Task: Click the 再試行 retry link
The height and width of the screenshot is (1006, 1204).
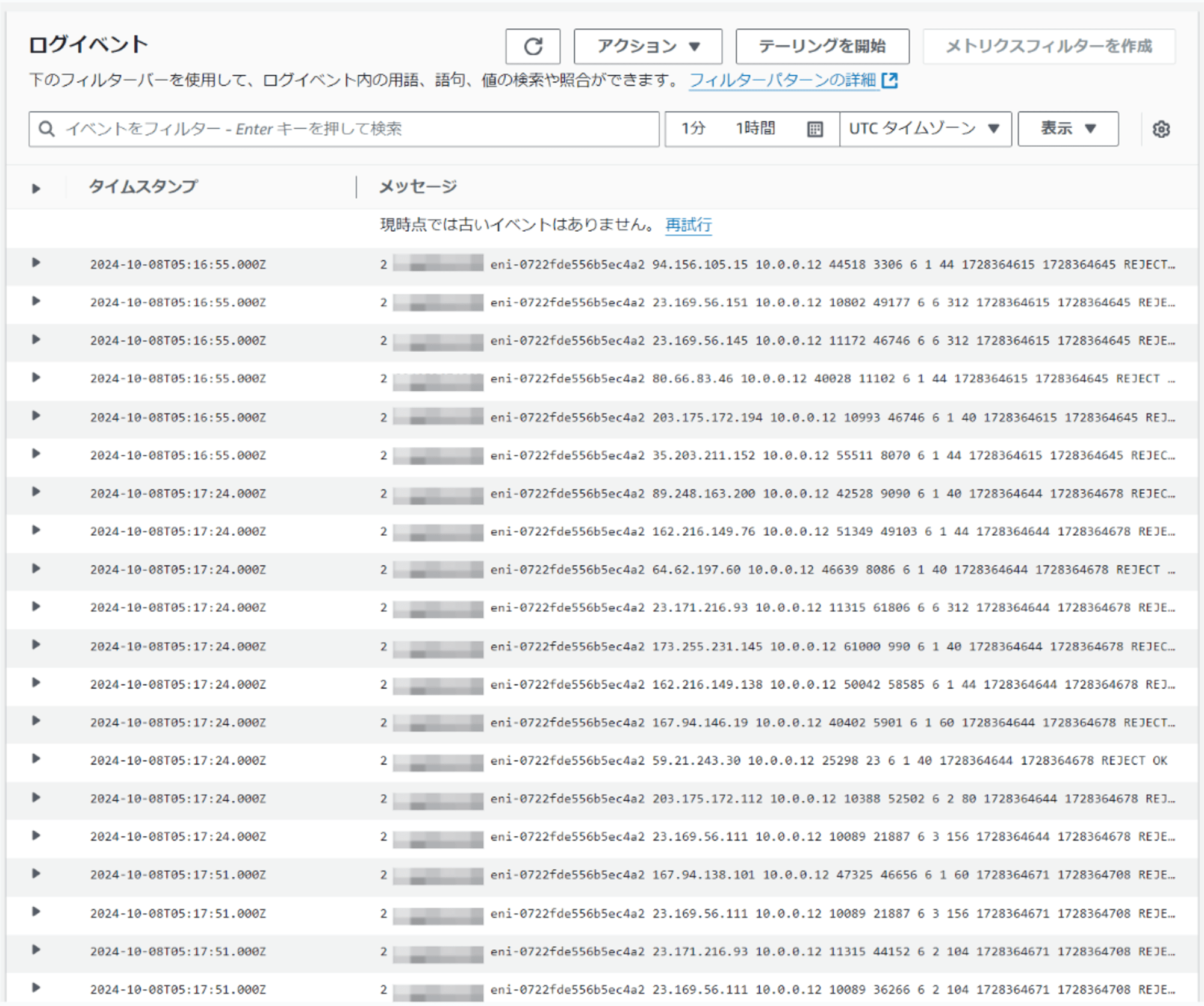Action: coord(688,225)
